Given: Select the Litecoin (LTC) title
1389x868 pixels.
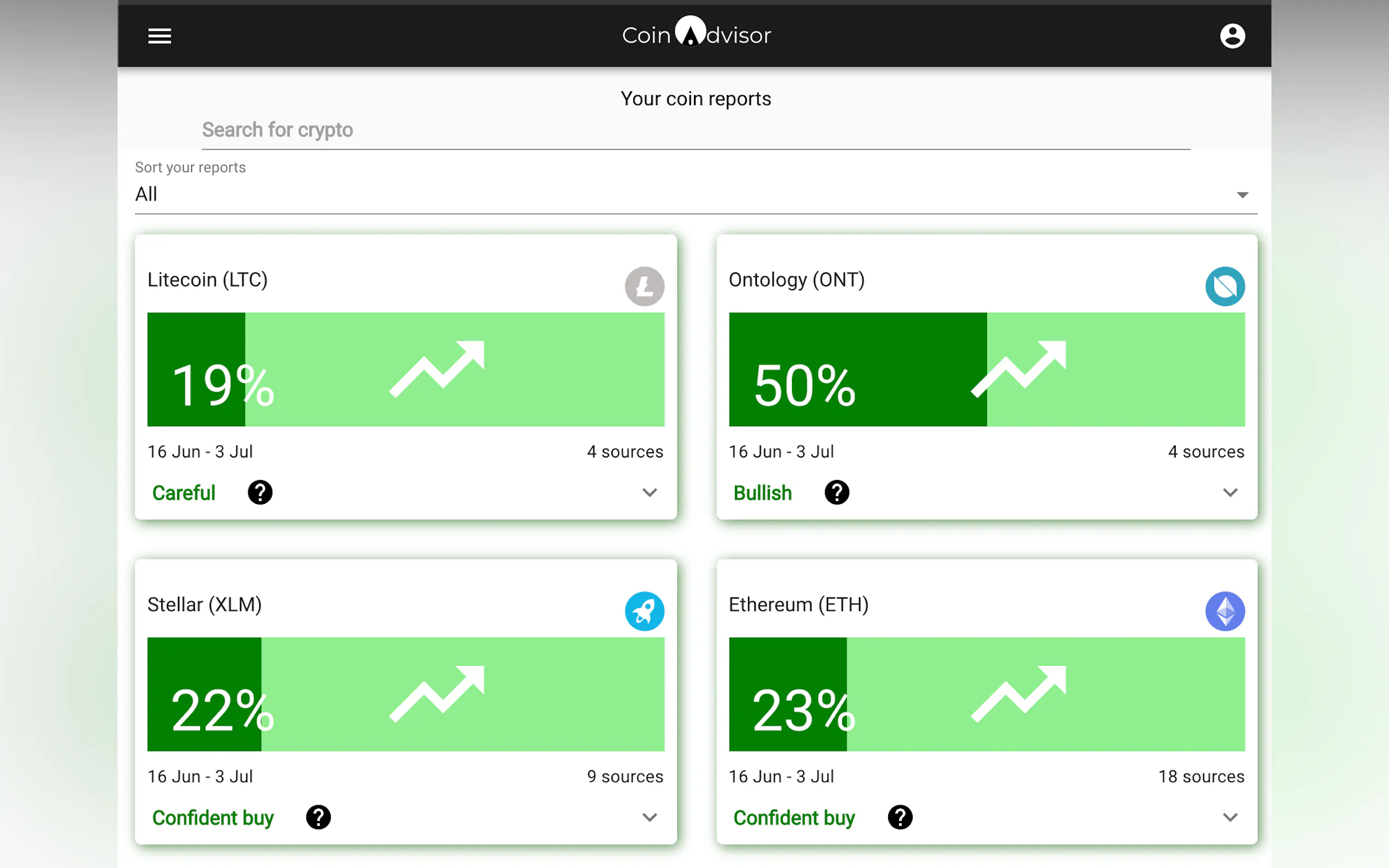Looking at the screenshot, I should pos(207,280).
